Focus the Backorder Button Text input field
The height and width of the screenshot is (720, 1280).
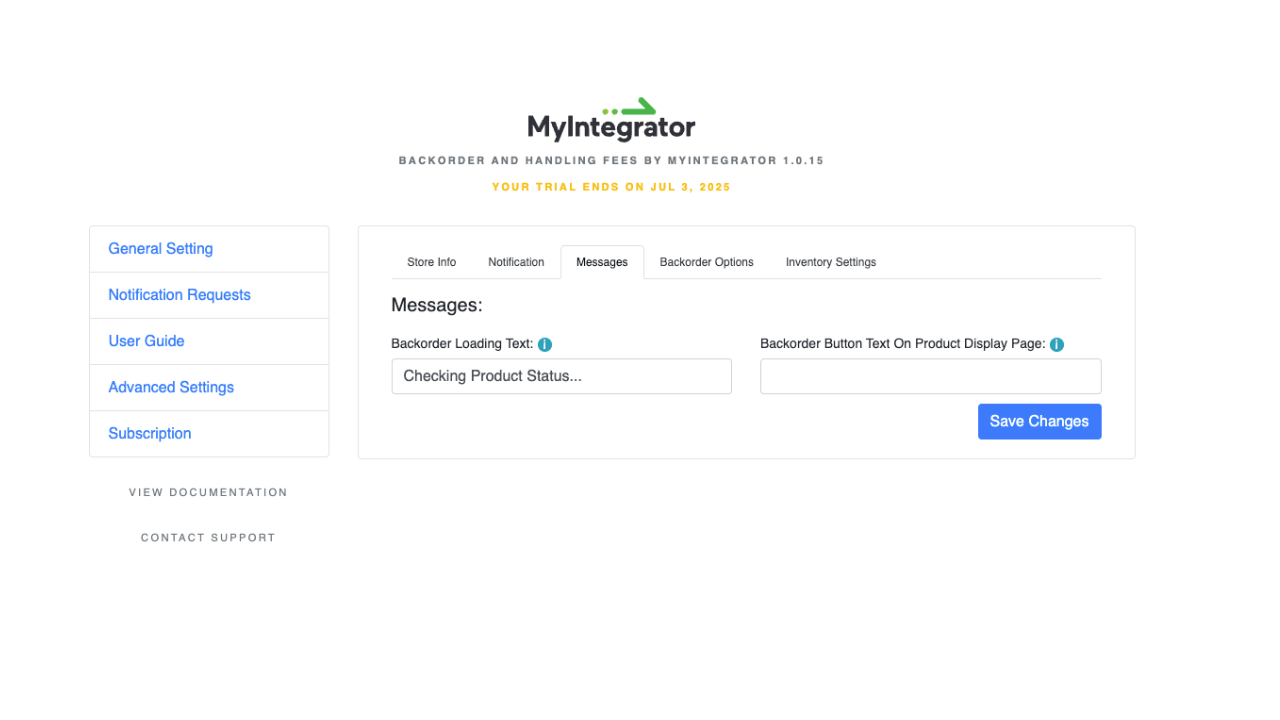click(930, 376)
